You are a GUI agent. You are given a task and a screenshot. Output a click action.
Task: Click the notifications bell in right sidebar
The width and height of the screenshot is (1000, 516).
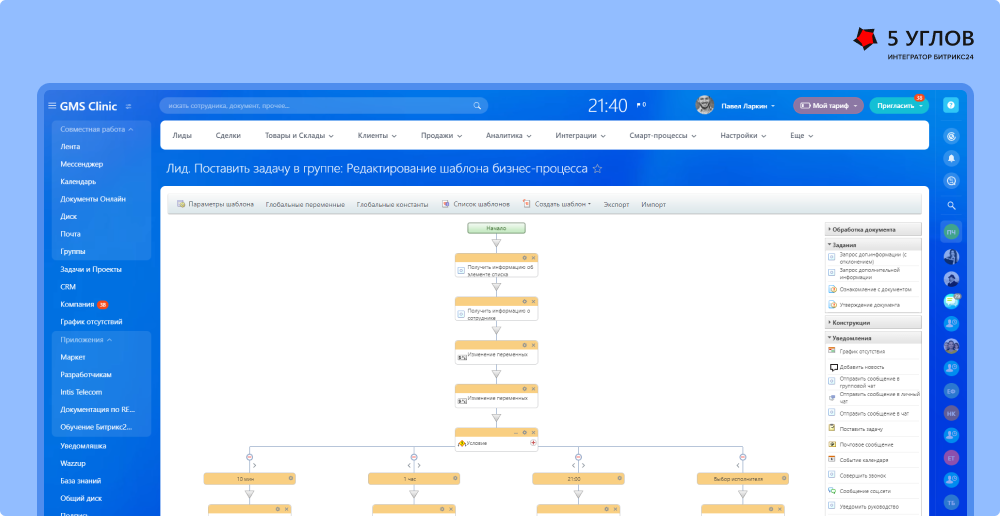point(951,158)
